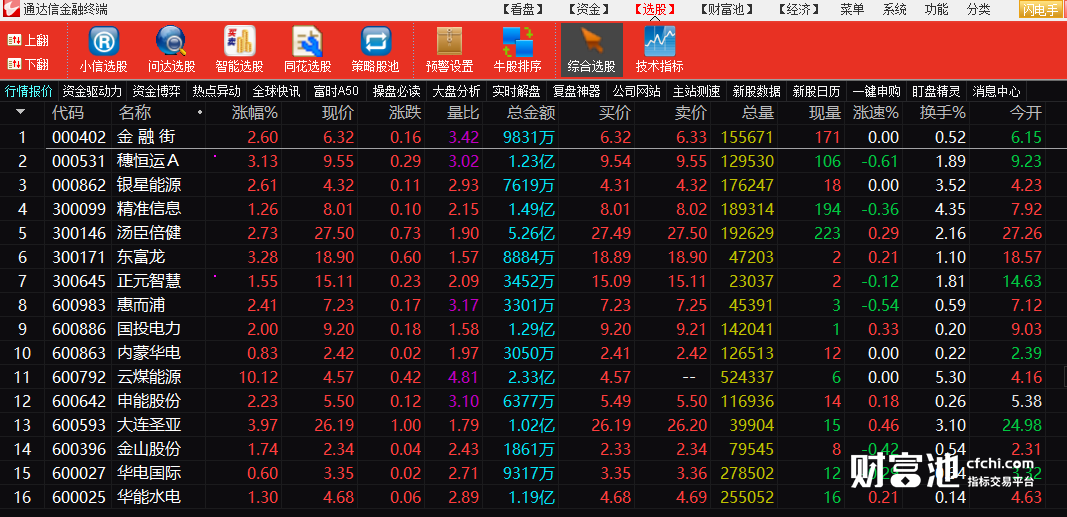Select stock 华能水电
1067x517 pixels.
(149, 497)
